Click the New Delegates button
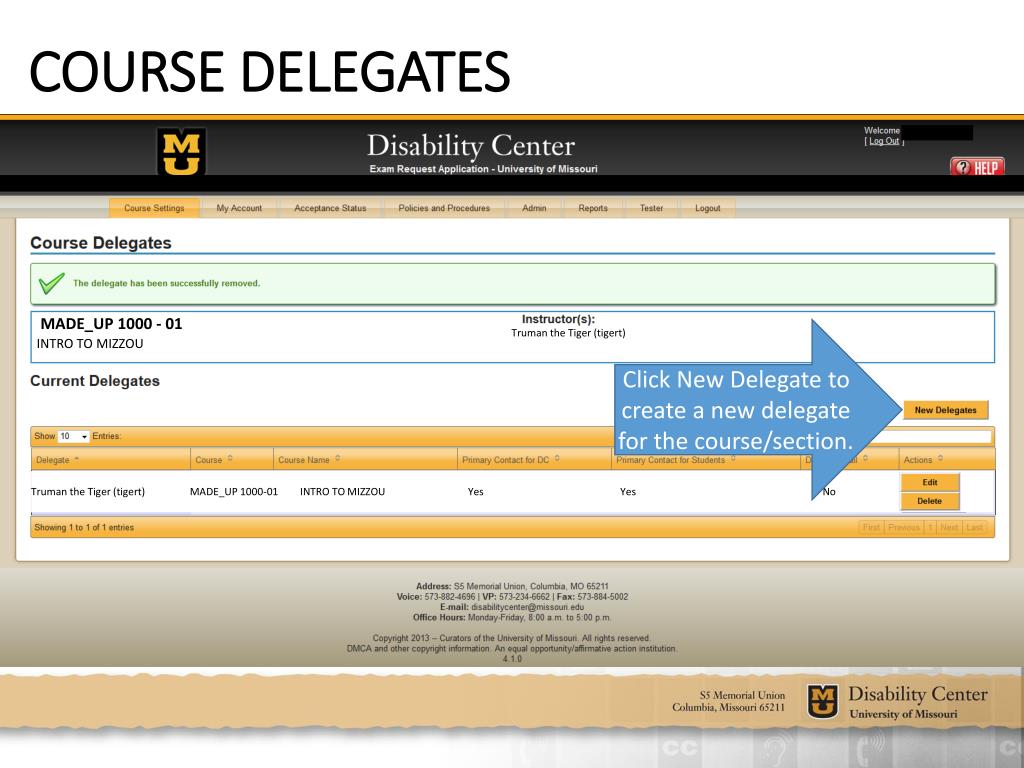Image resolution: width=1024 pixels, height=768 pixels. 945,410
